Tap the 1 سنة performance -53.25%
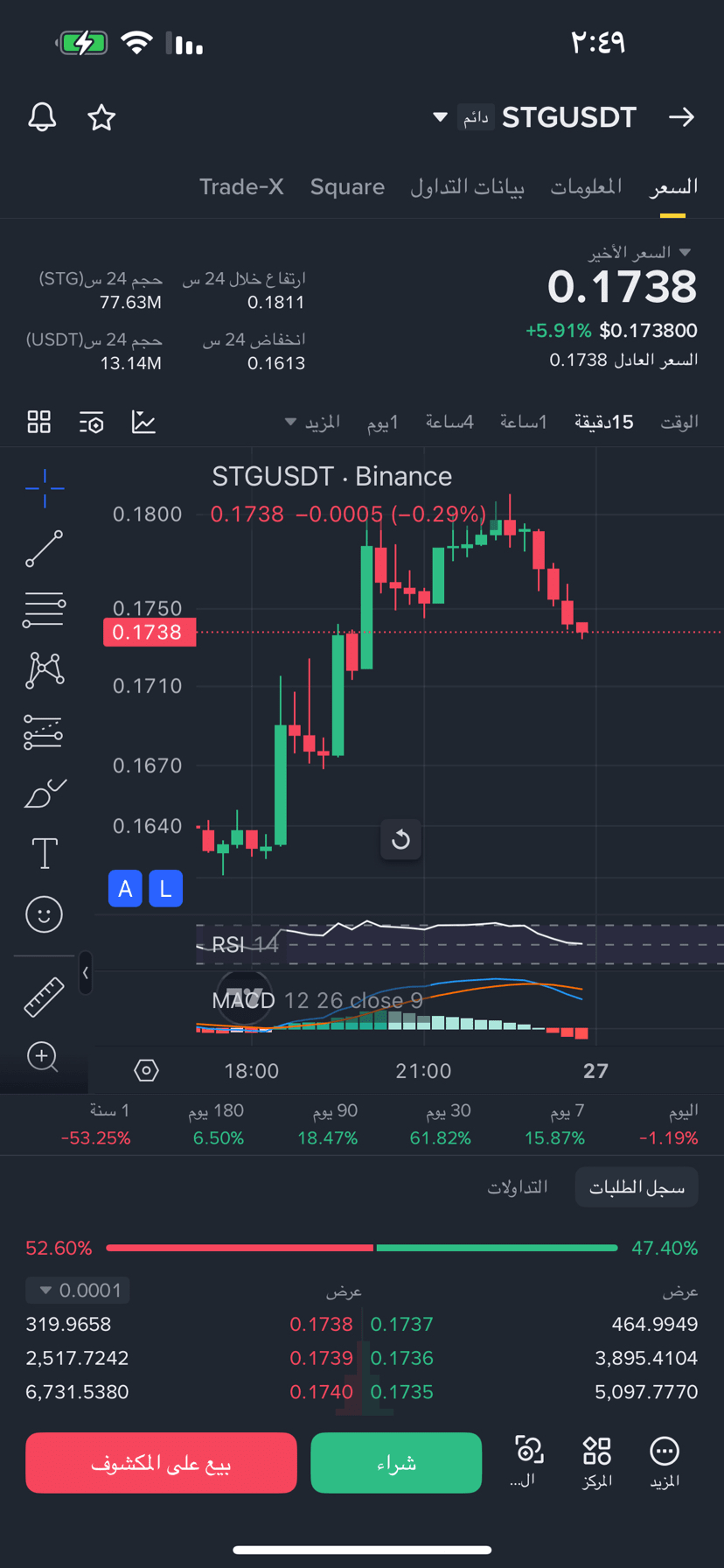 click(95, 1137)
